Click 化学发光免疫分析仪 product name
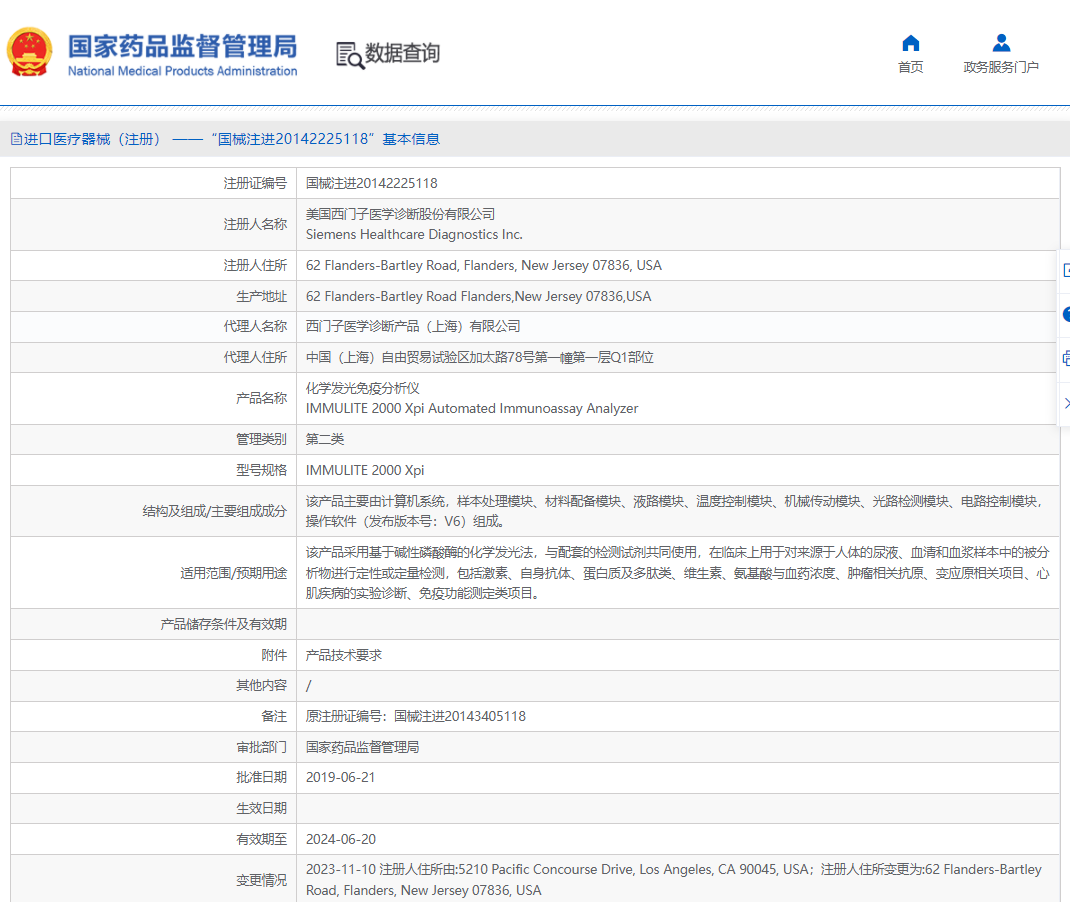Viewport: 1070px width, 902px height. (x=362, y=388)
